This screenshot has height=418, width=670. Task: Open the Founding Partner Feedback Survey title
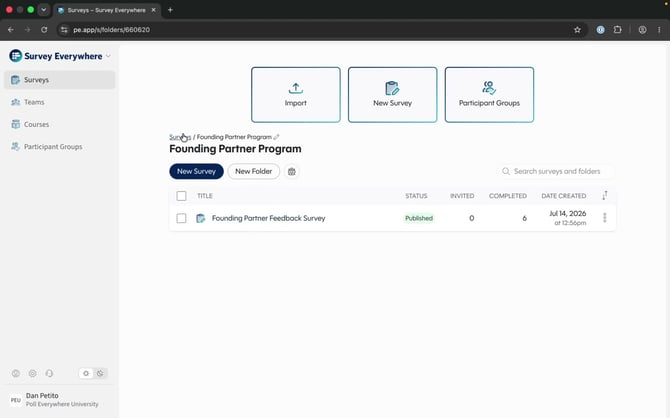coord(268,218)
